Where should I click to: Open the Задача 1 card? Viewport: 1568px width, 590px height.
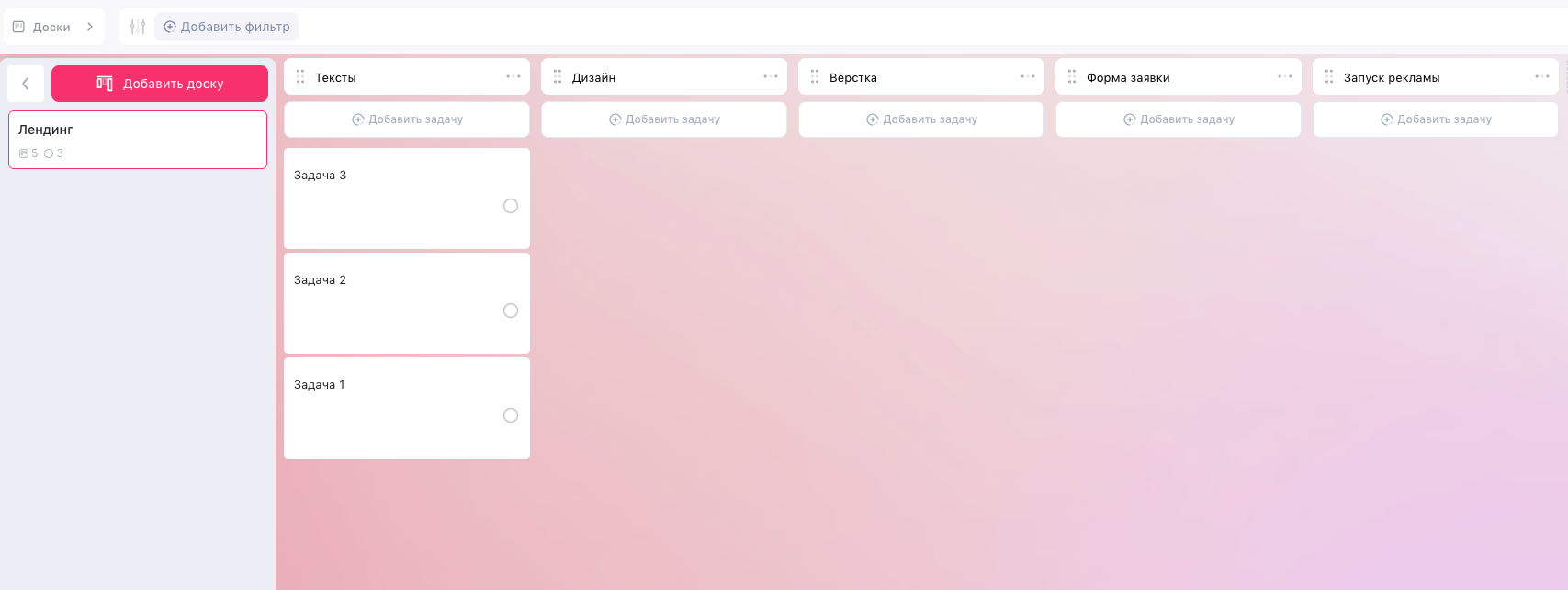407,408
